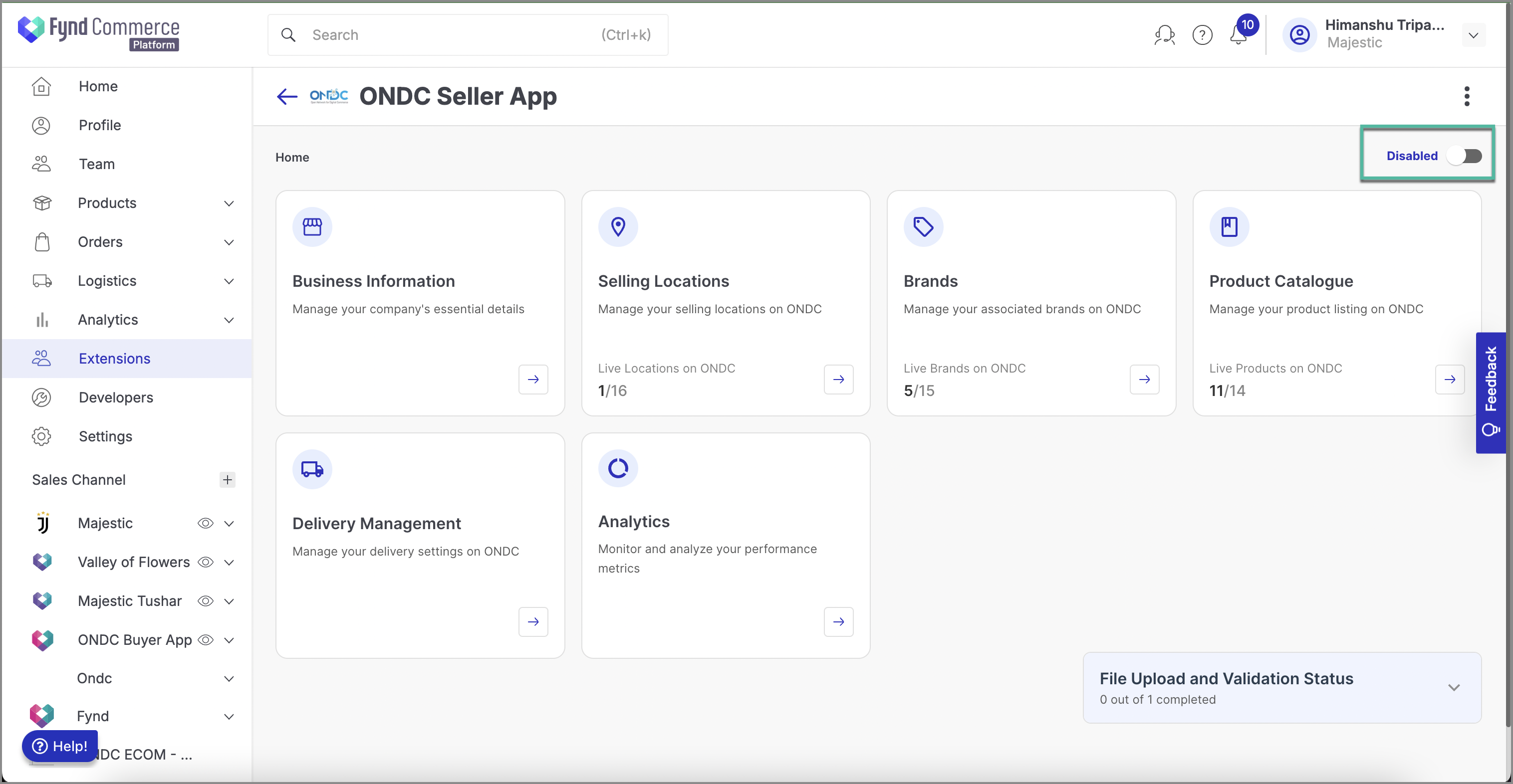This screenshot has height=784, width=1513.
Task: Expand the Majestic channel chevron
Action: [229, 523]
